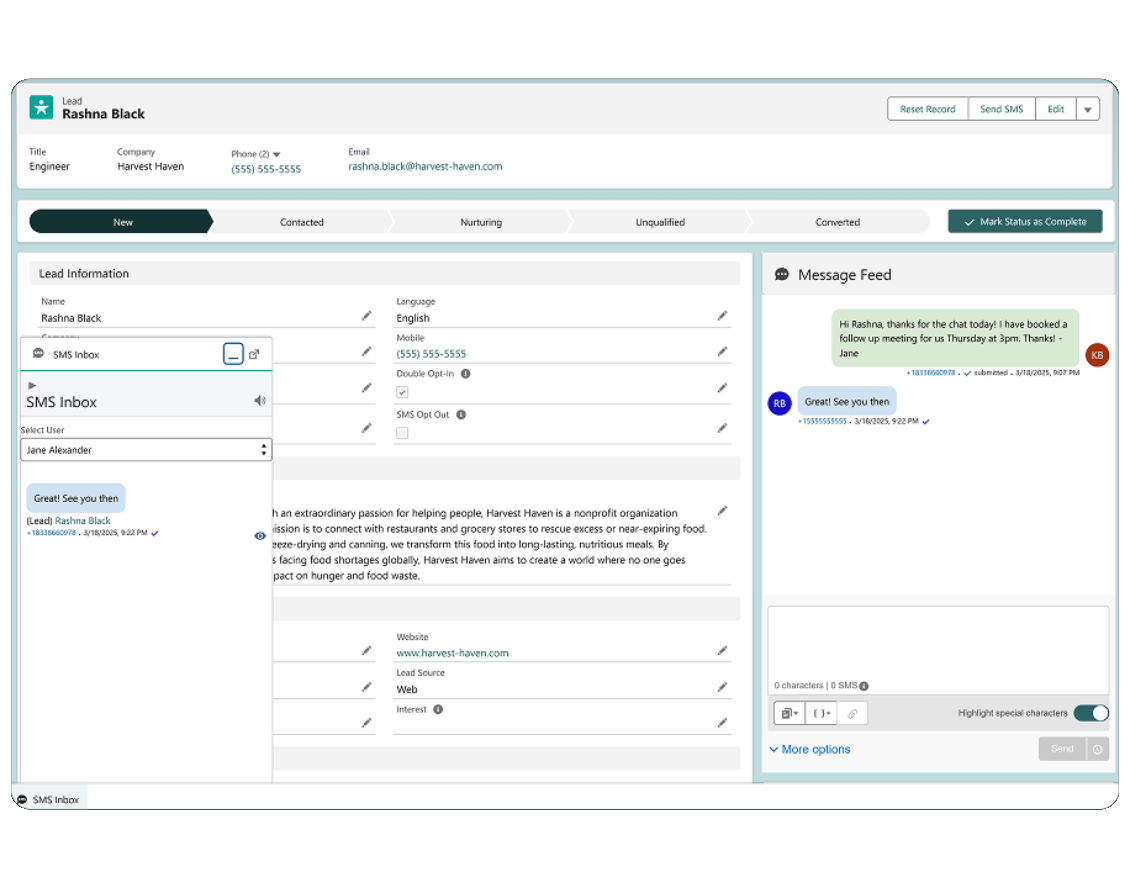Attach a file using the paperclip icon

852,712
